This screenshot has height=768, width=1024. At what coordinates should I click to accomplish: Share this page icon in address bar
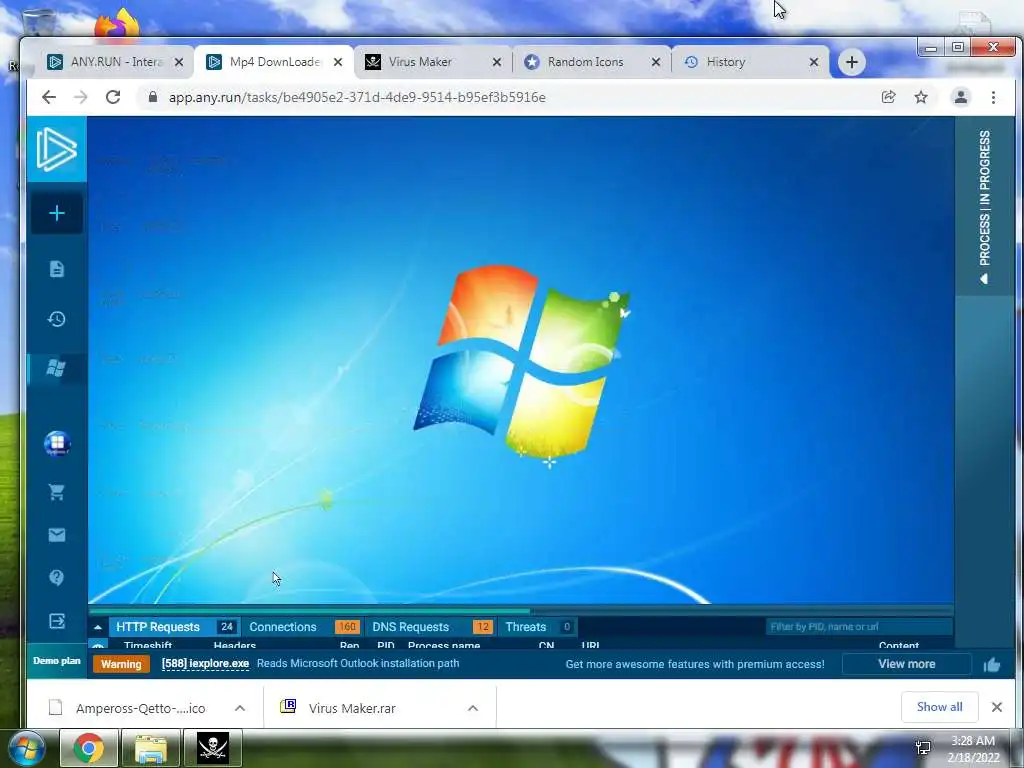click(888, 97)
